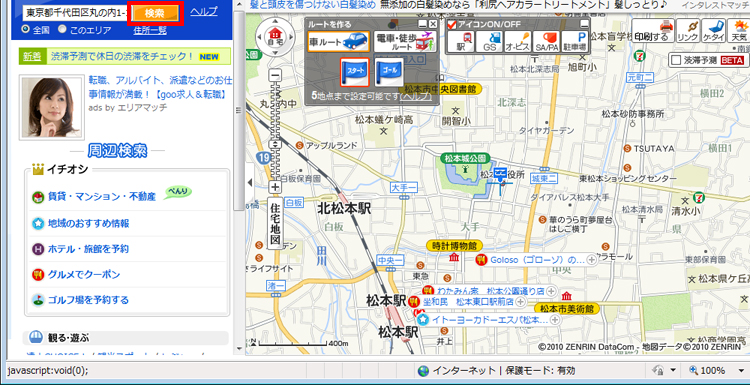Click the 観る・遊ぶ category header
Viewport: 750px width, 385px height.
(125, 338)
